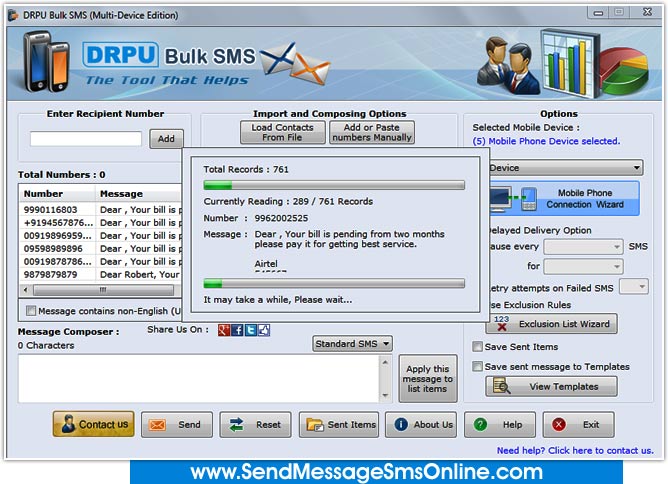The height and width of the screenshot is (484, 668).
Task: Enable Save Sent Items checkbox
Action: 477,346
